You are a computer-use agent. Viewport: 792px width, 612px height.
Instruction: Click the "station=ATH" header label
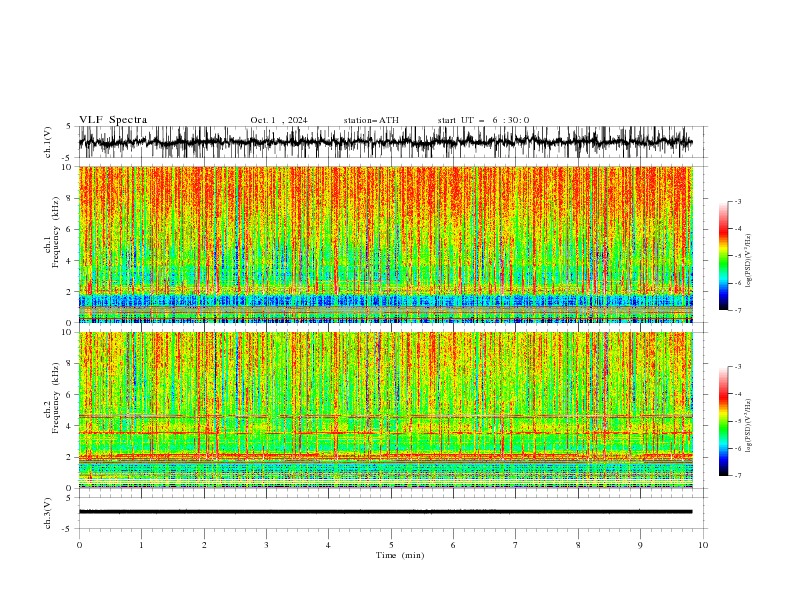click(x=371, y=120)
